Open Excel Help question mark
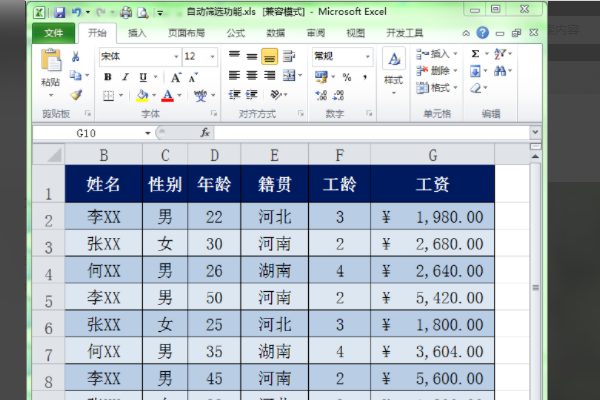The width and height of the screenshot is (600, 400). point(483,33)
